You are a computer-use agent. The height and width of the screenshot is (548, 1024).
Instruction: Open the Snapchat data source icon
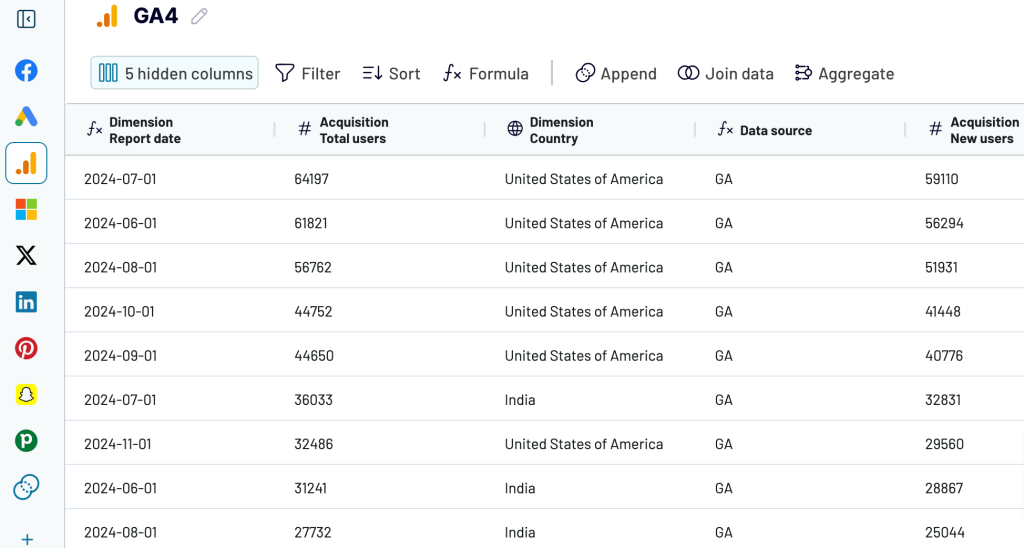[x=26, y=394]
